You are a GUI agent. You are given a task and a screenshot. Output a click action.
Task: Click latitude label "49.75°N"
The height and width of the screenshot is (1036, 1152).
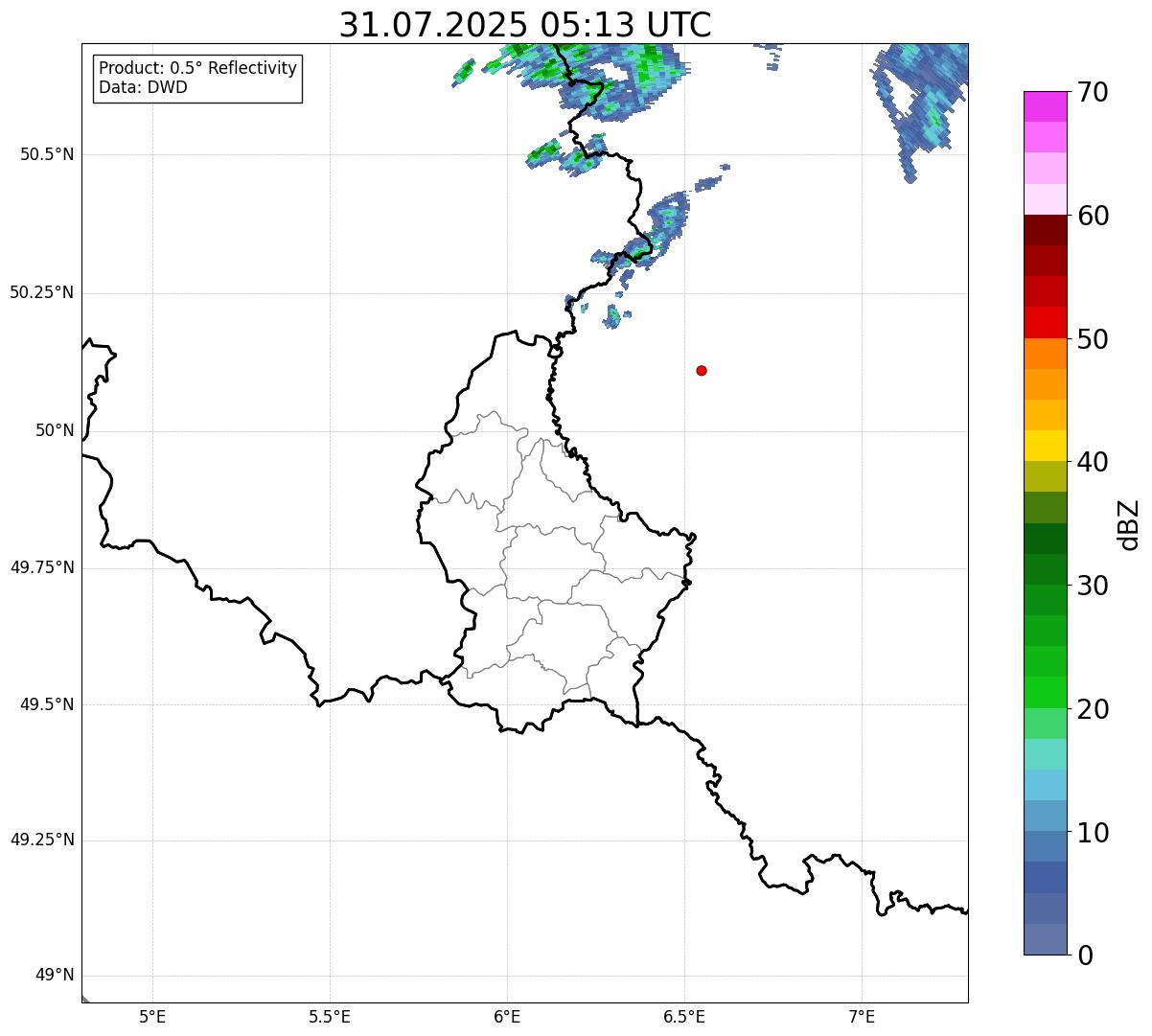point(41,567)
